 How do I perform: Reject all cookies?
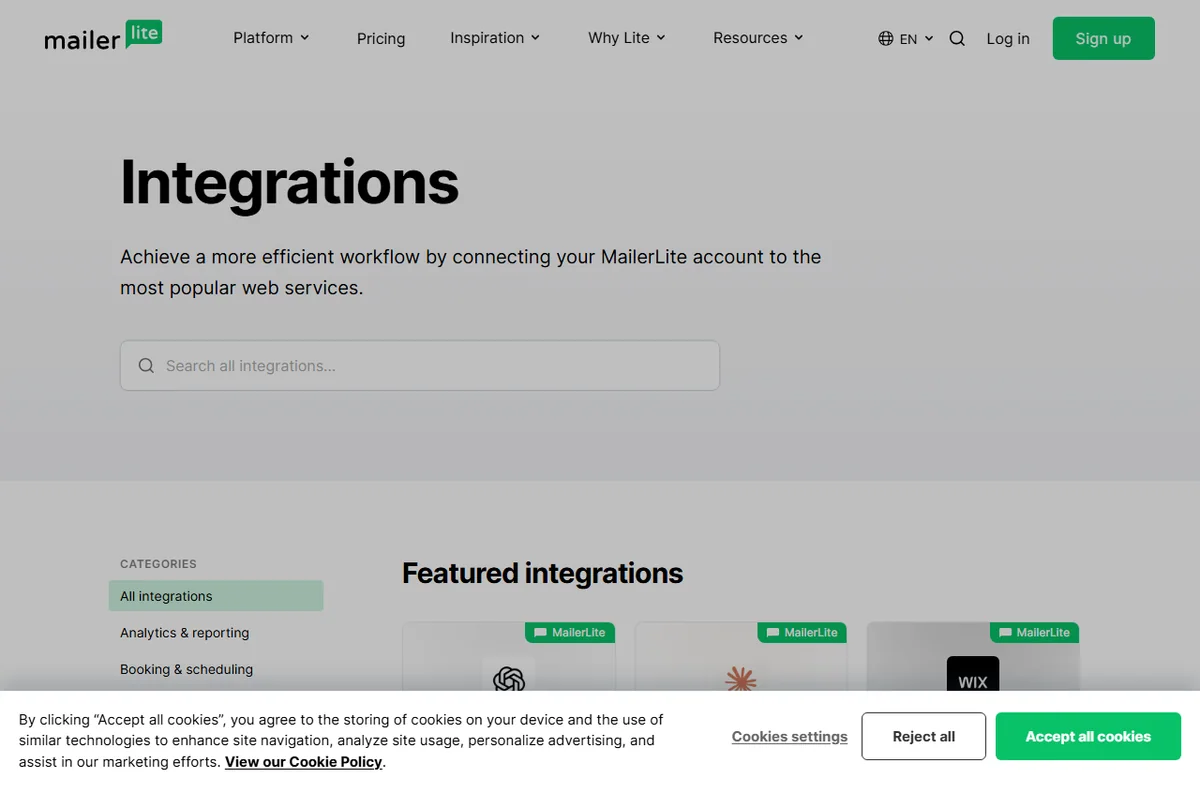[x=924, y=736]
